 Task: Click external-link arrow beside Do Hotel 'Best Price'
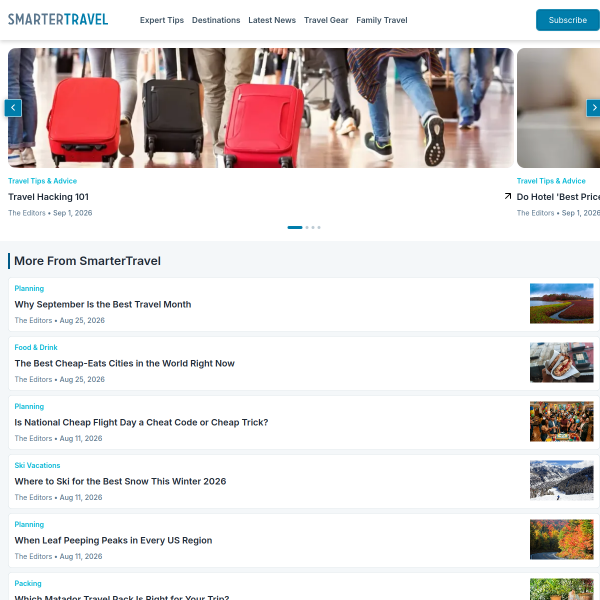[x=508, y=196]
